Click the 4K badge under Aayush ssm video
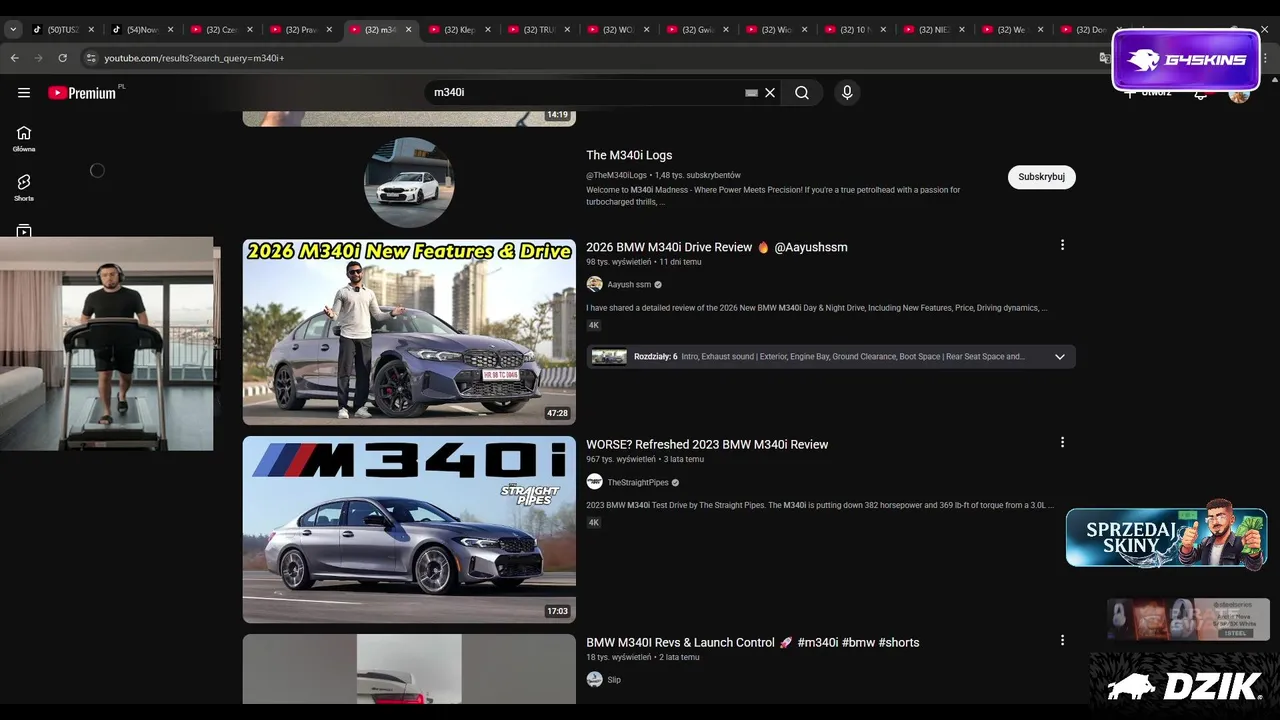Image resolution: width=1280 pixels, height=720 pixels. 594,325
